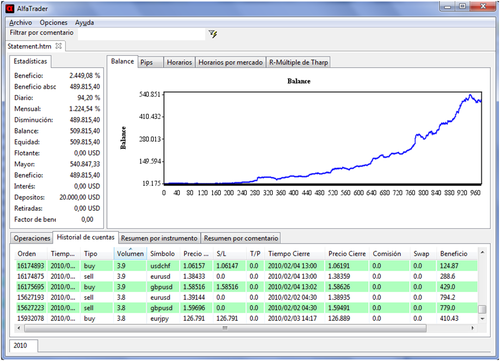This screenshot has height=361, width=500.
Task: Select order row 16175695
Action: coord(246,287)
